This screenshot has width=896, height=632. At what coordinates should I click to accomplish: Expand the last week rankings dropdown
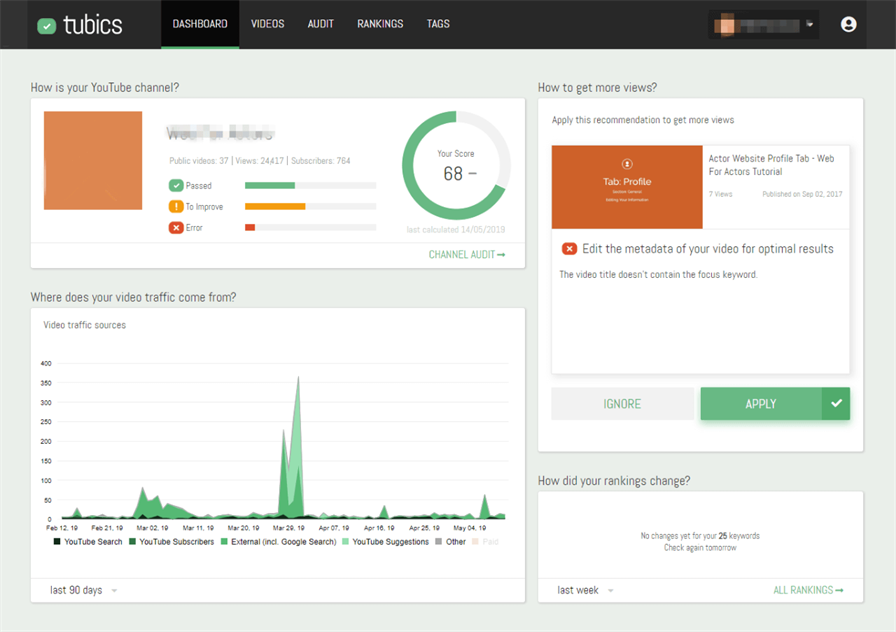tap(586, 590)
